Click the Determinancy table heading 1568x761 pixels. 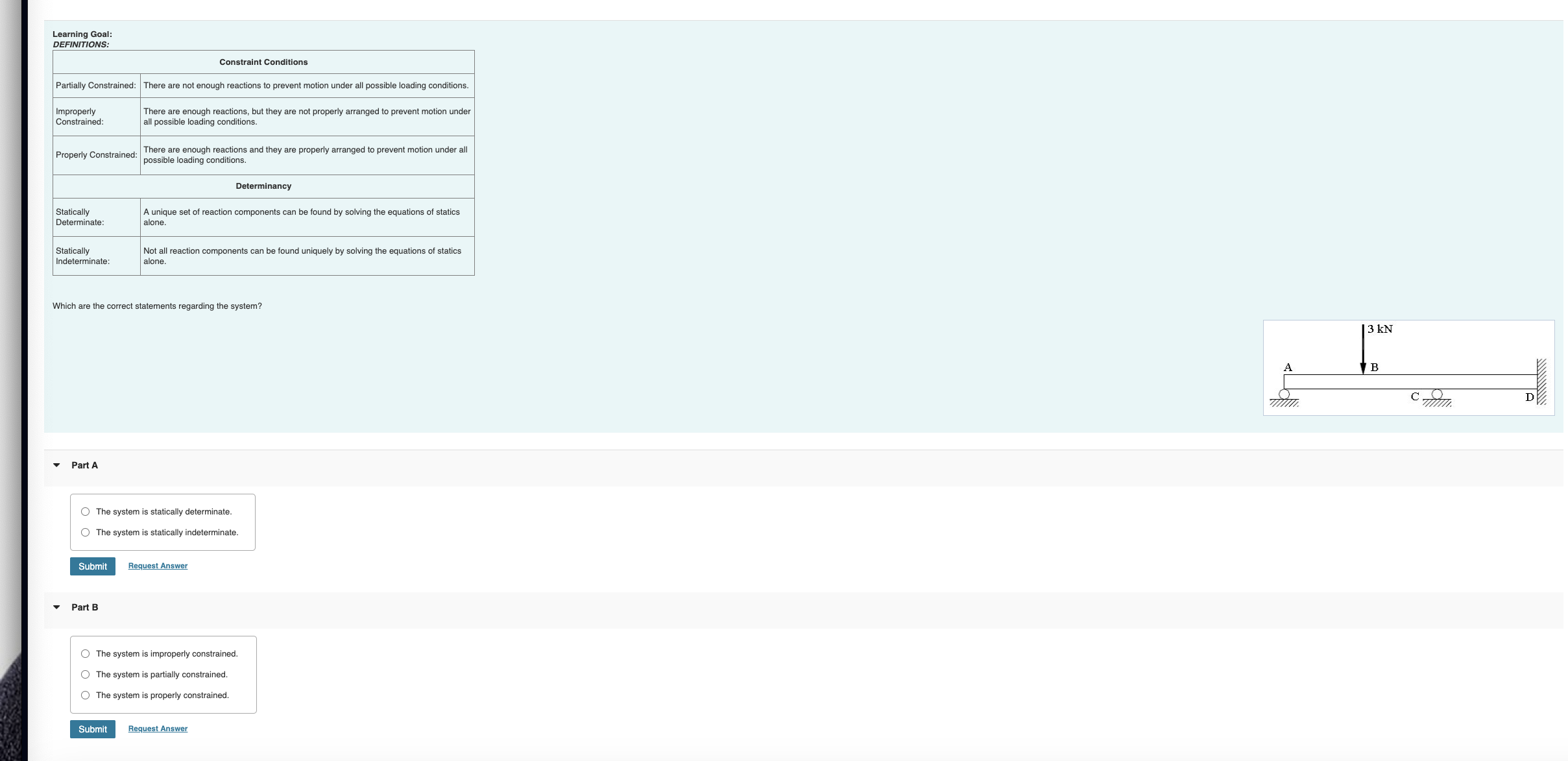tap(263, 186)
